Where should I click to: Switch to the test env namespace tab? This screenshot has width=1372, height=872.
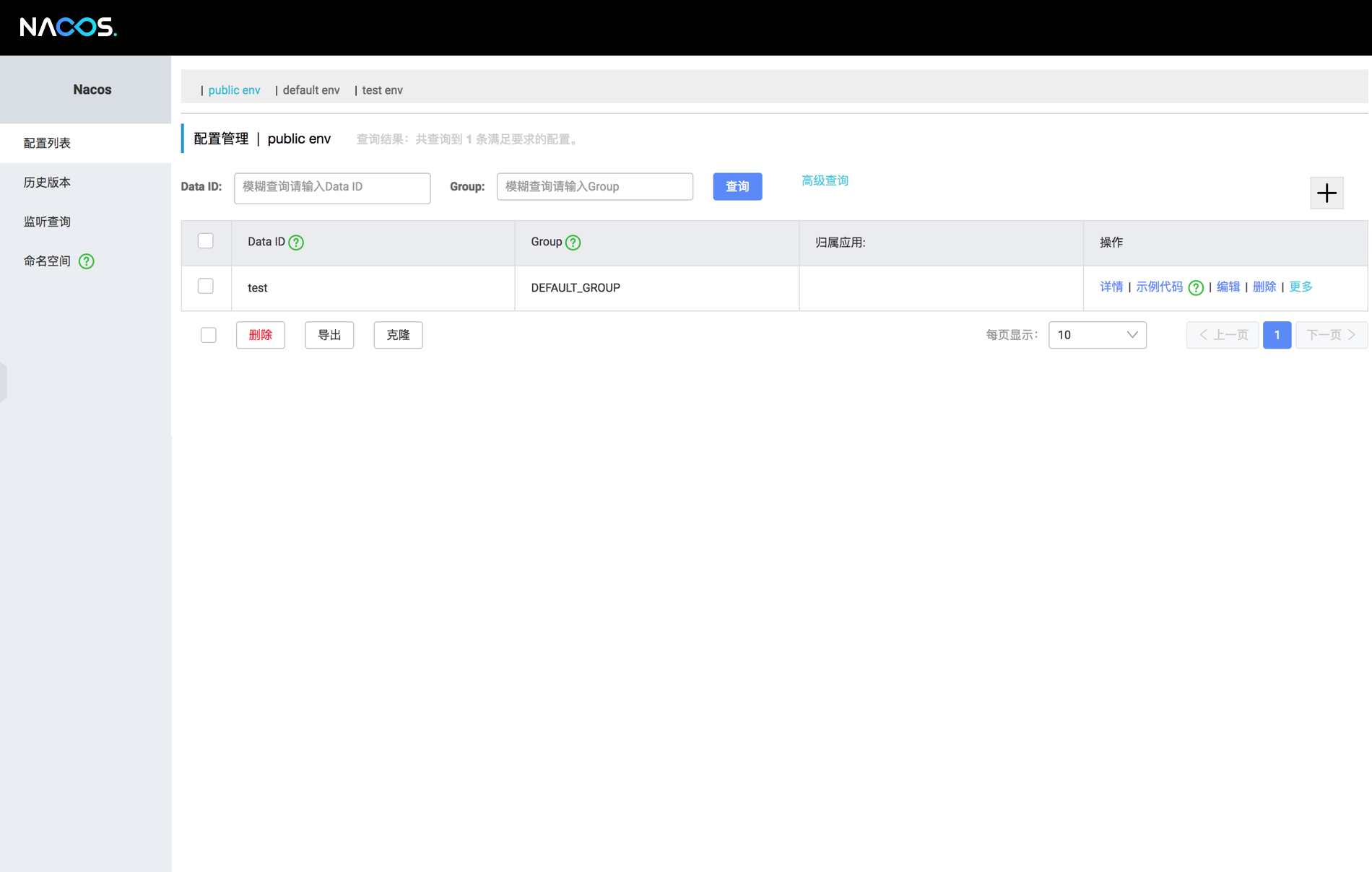coord(382,90)
